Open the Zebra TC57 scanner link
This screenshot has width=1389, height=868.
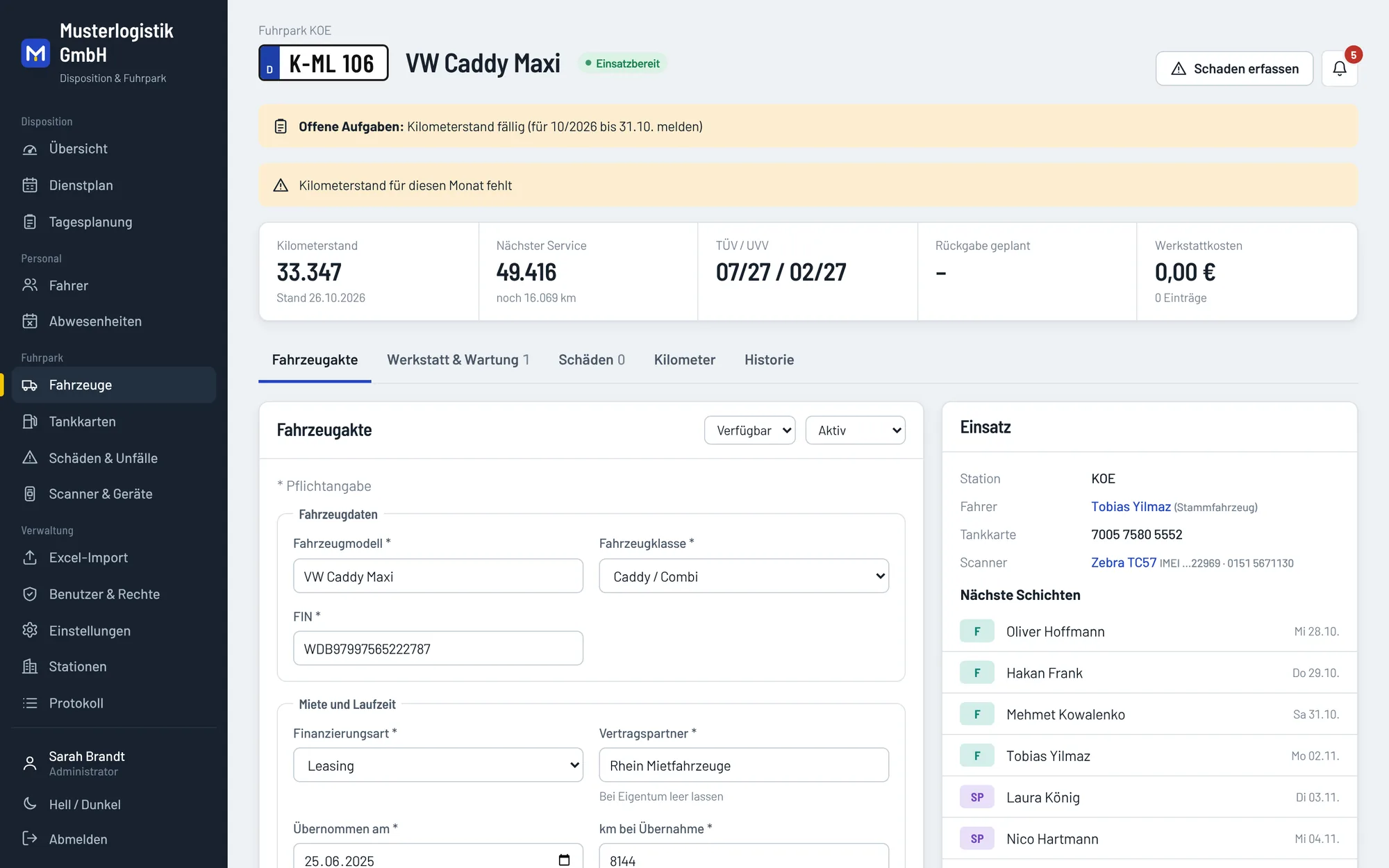pos(1124,562)
